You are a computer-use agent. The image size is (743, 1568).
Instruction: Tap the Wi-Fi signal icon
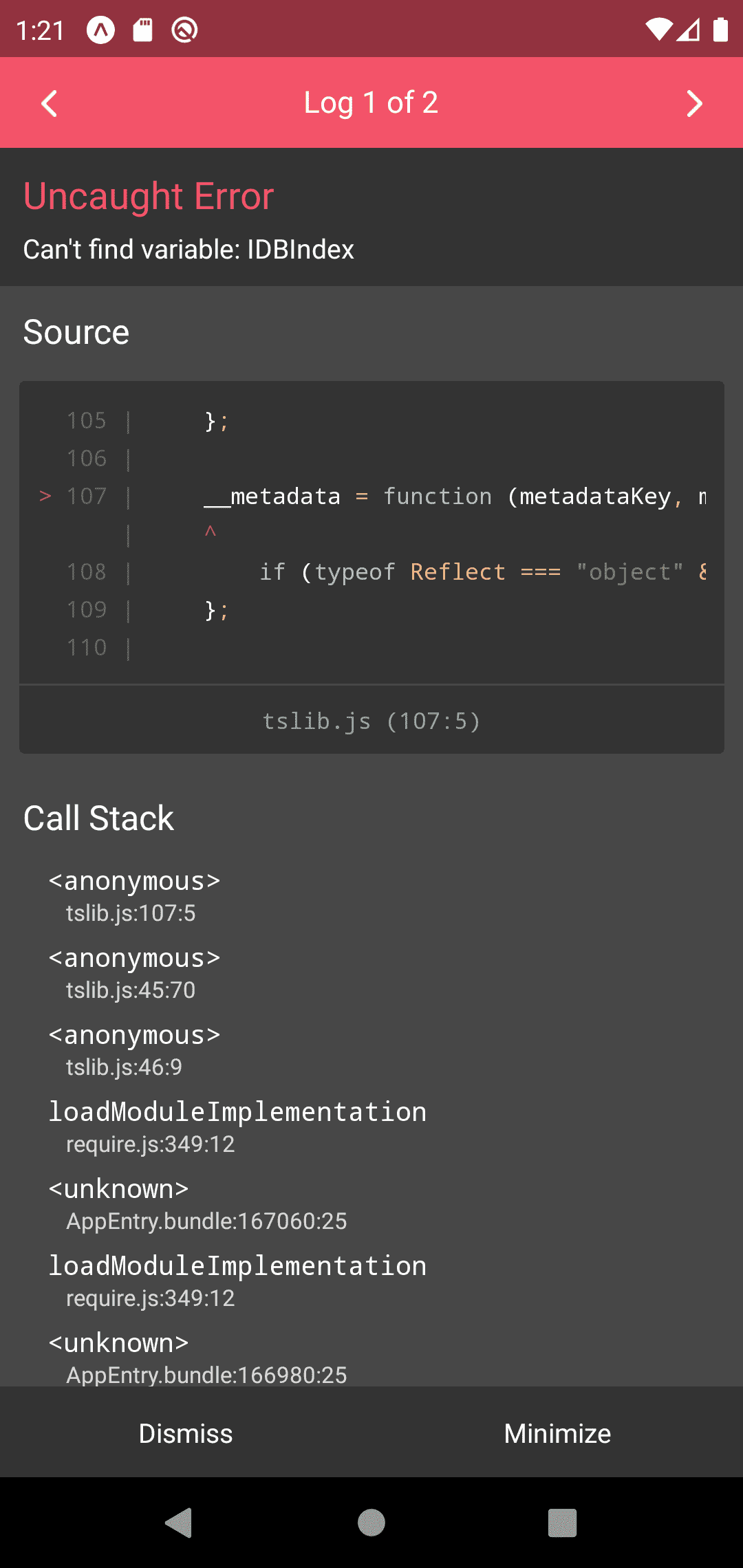pos(658,30)
